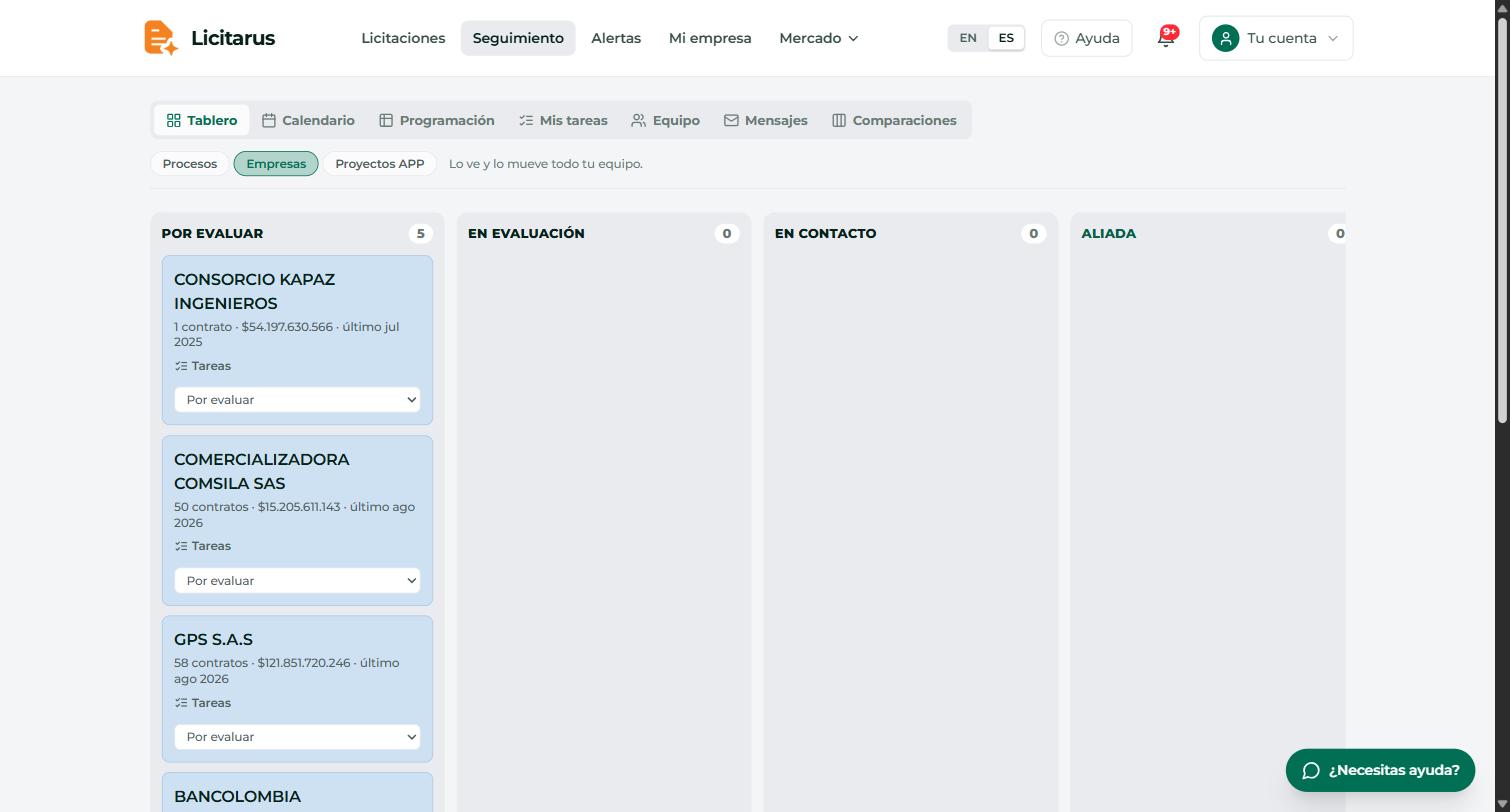Open the CONSORCIO KAPAZ INGENIEROS company title
This screenshot has width=1510, height=812.
(x=254, y=291)
